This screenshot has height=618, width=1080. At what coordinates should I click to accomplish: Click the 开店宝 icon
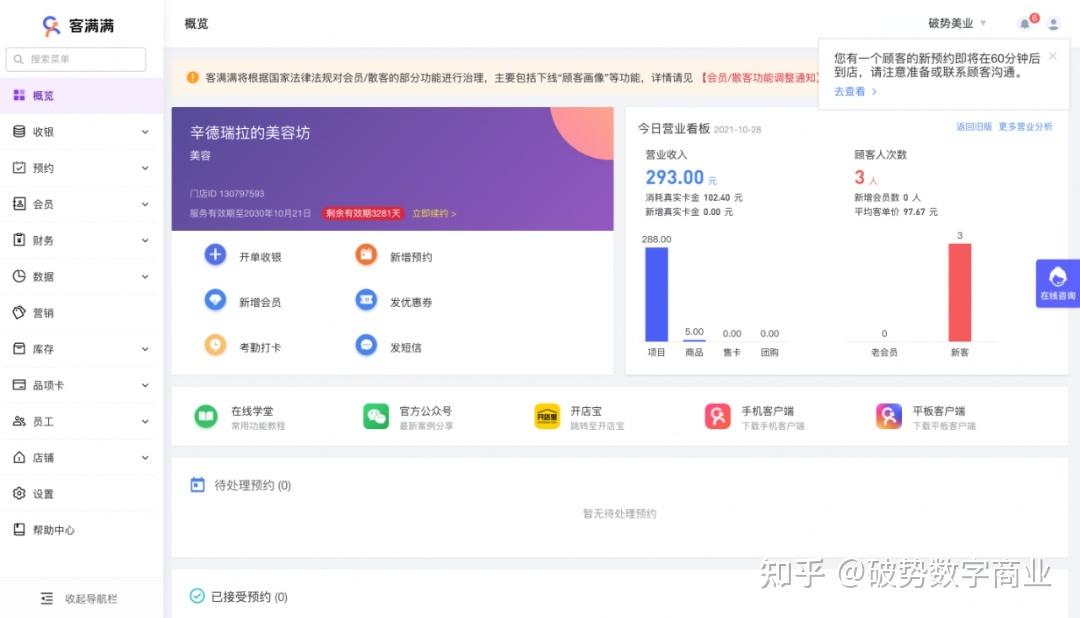coord(546,416)
